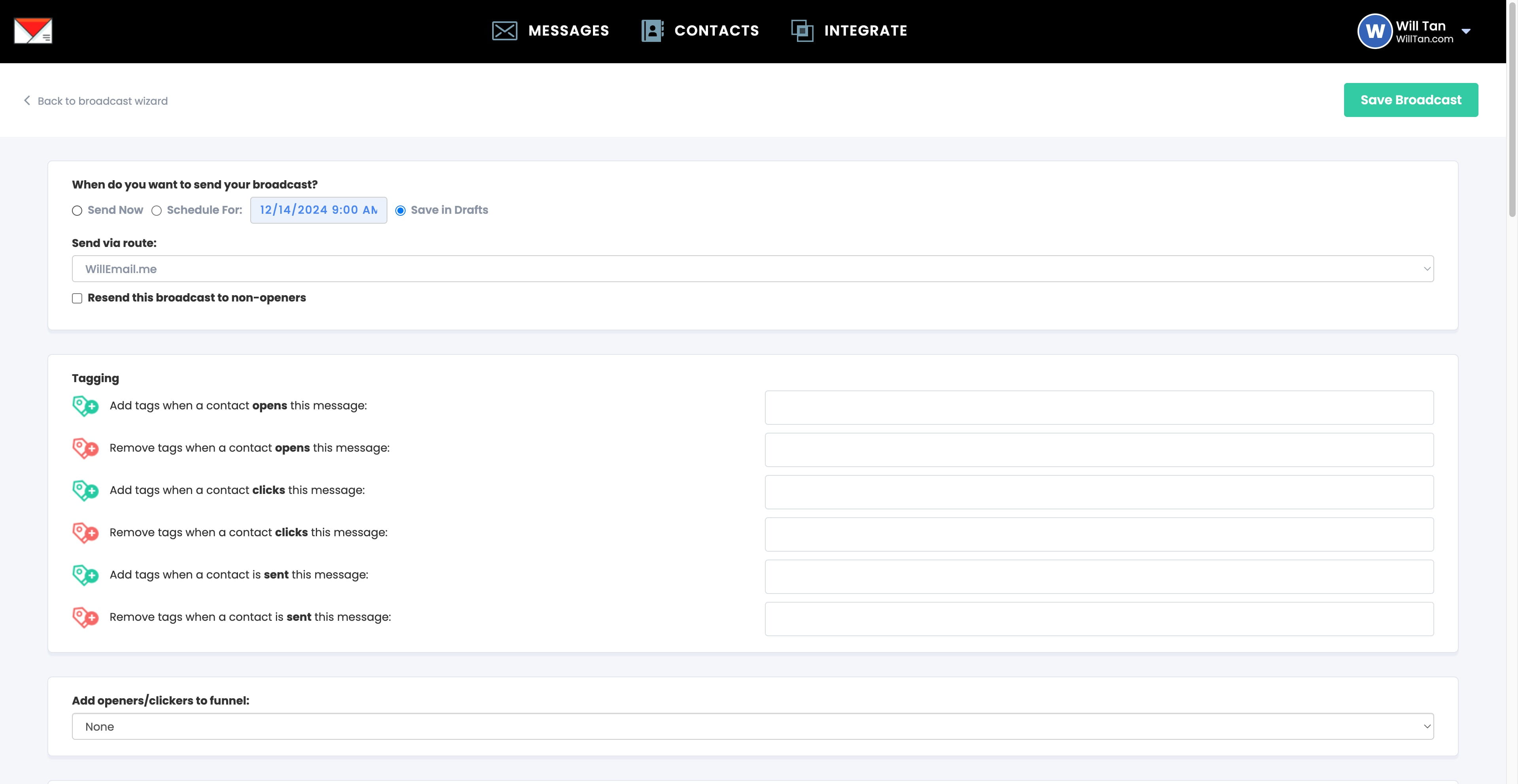1518x784 pixels.
Task: Click green add-tag icon beside sent message
Action: [85, 575]
